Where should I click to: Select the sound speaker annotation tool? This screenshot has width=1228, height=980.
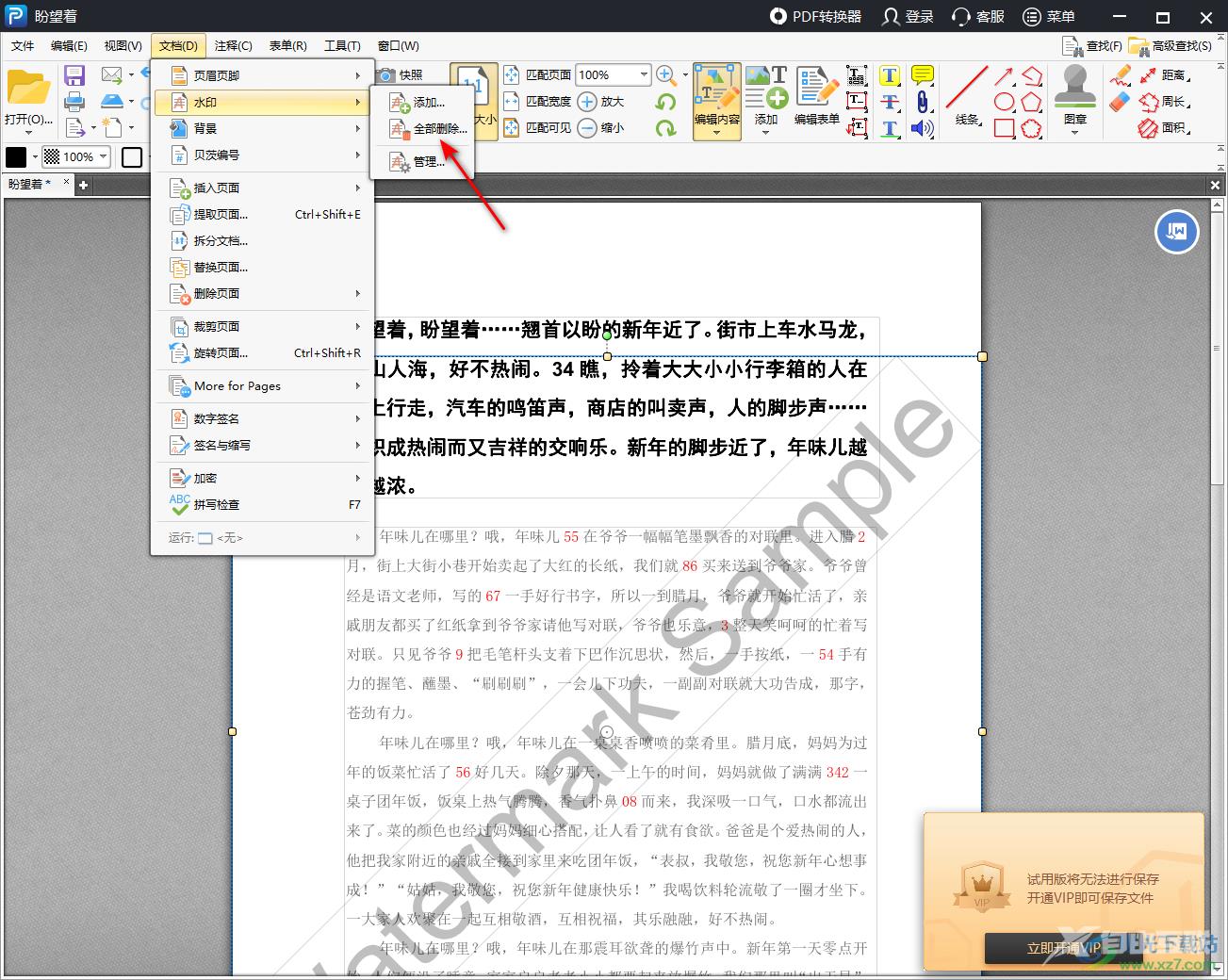click(923, 128)
